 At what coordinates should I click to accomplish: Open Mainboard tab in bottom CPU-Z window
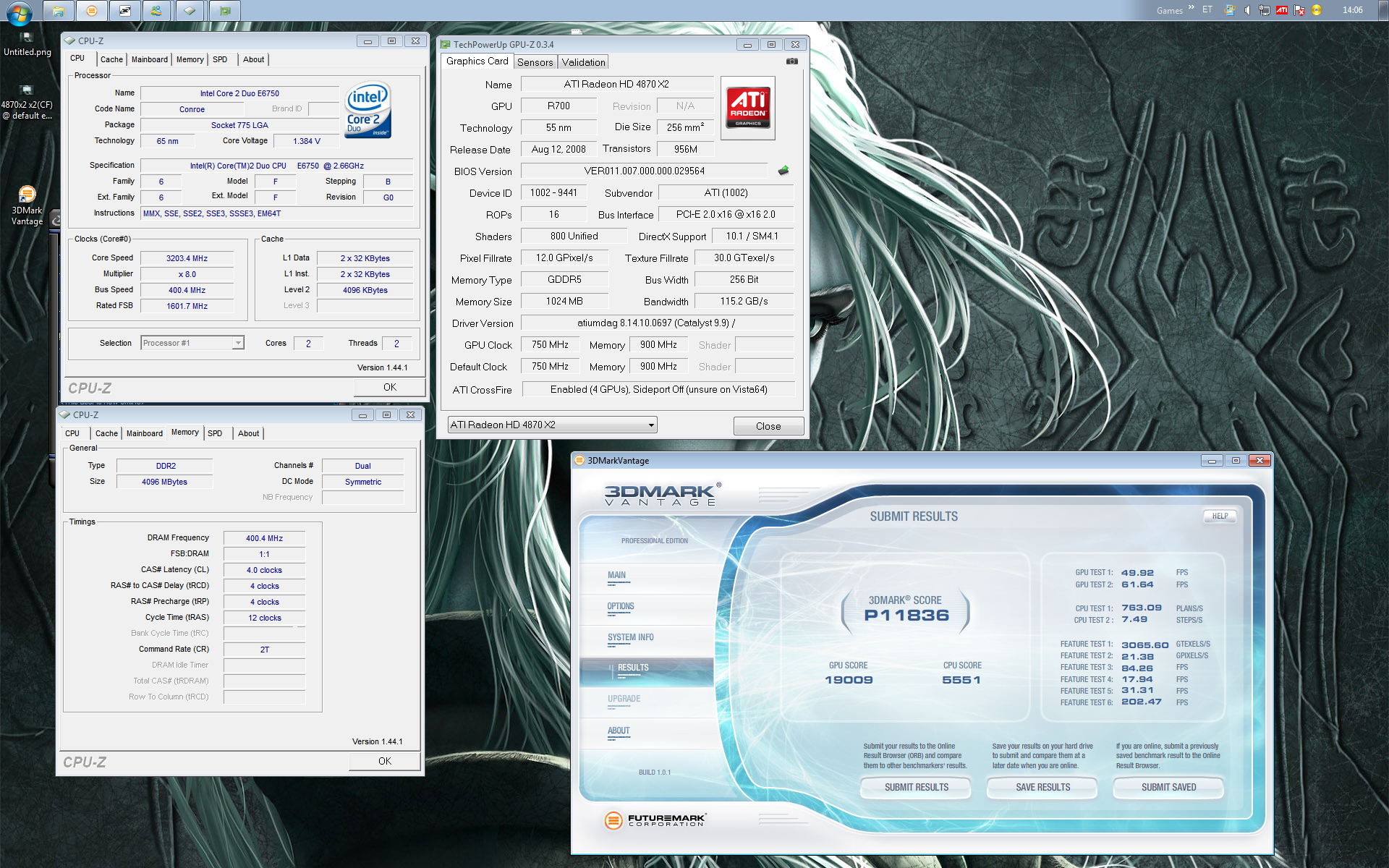click(x=145, y=433)
